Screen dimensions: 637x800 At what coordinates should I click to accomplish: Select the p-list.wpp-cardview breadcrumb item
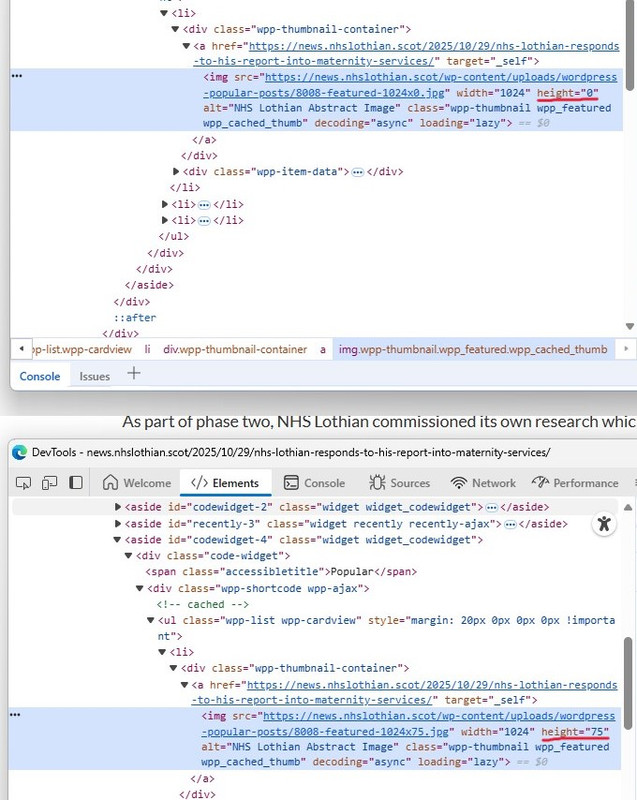point(82,349)
